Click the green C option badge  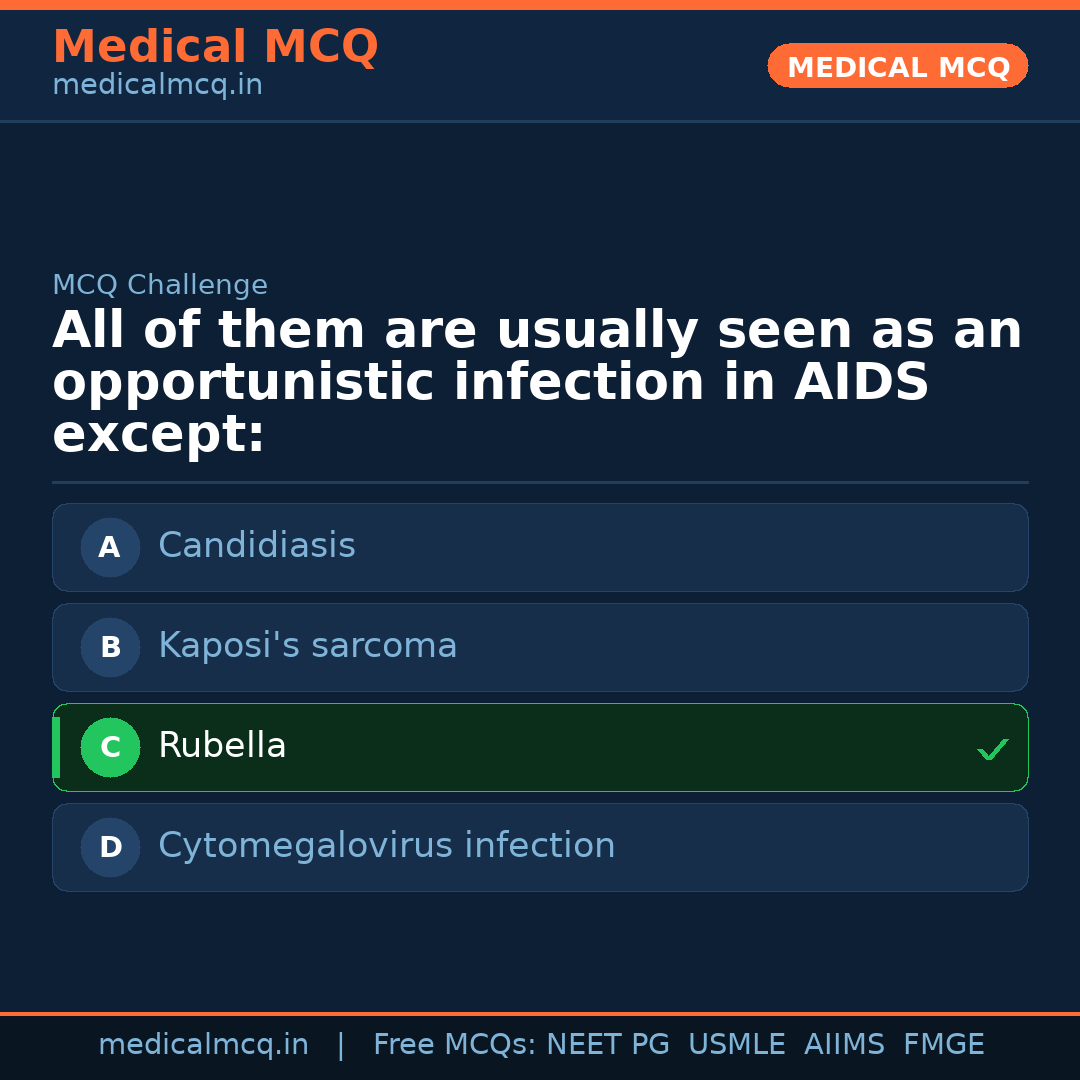coord(110,747)
